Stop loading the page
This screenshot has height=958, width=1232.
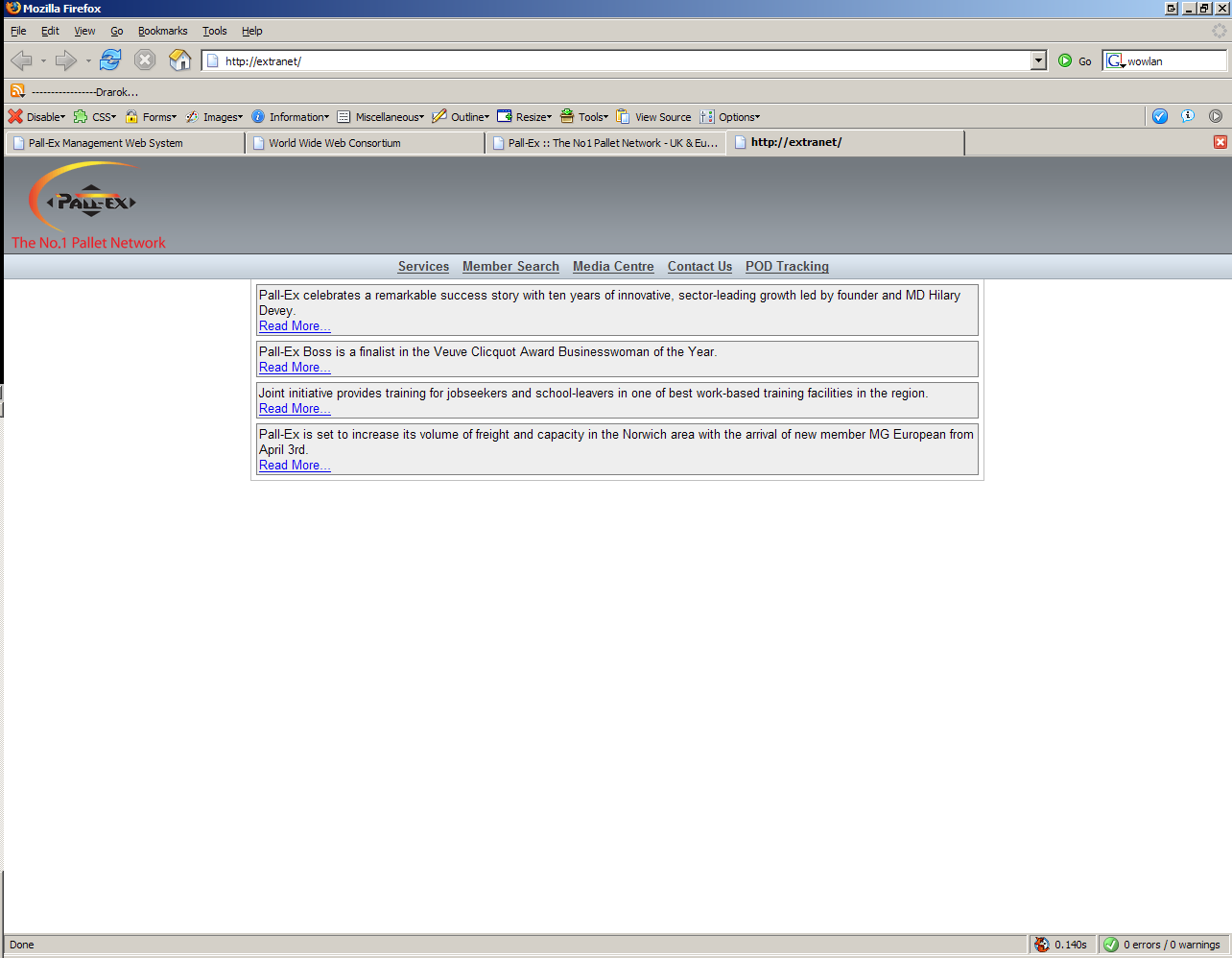(145, 60)
